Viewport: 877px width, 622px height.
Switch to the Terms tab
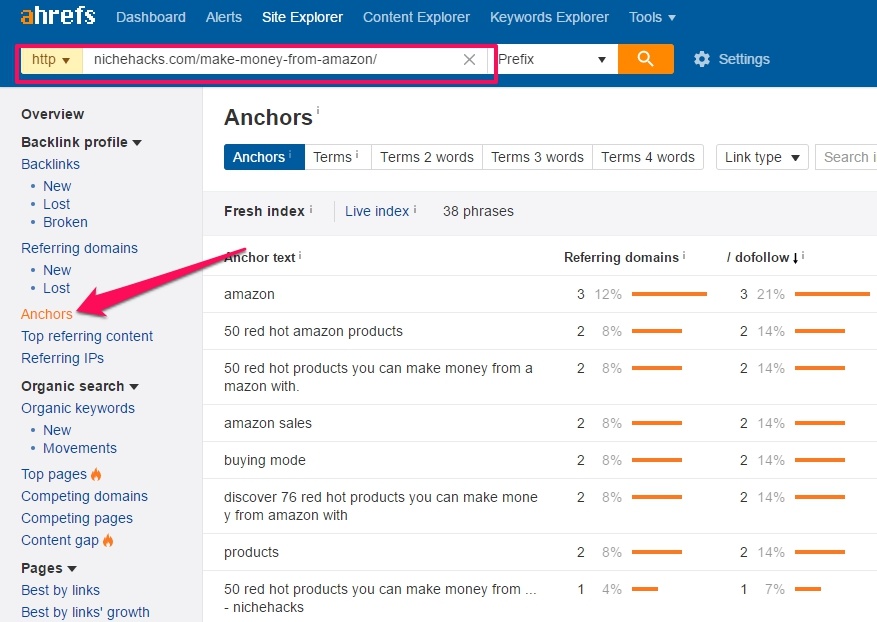338,157
